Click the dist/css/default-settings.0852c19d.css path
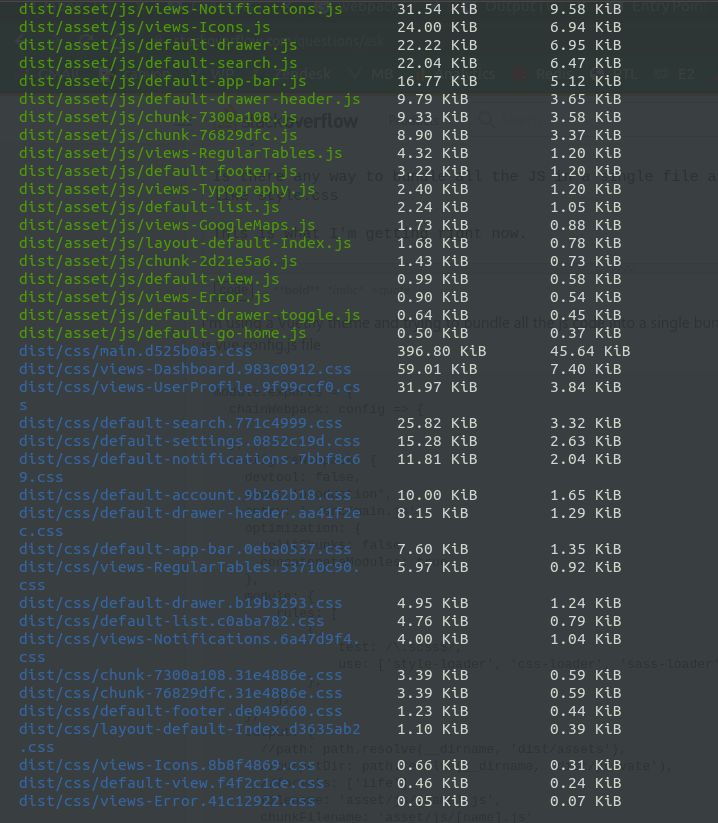The width and height of the screenshot is (718, 823). click(189, 441)
